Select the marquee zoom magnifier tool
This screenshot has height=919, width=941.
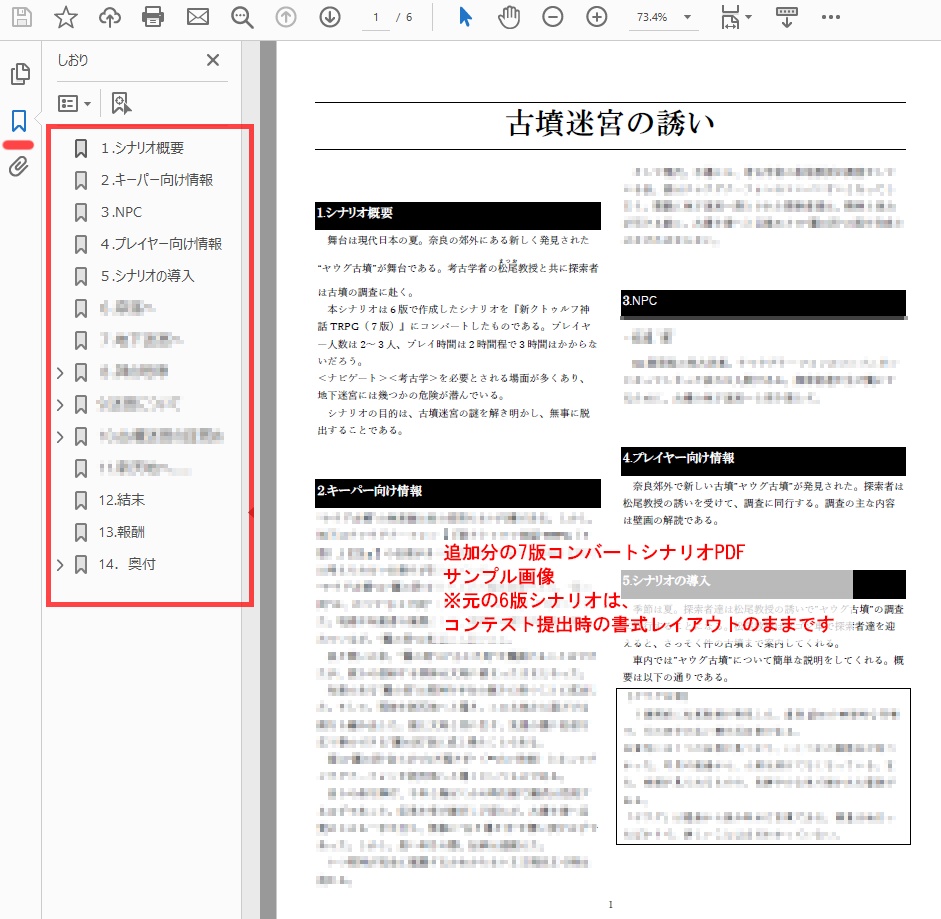pyautogui.click(x=240, y=17)
